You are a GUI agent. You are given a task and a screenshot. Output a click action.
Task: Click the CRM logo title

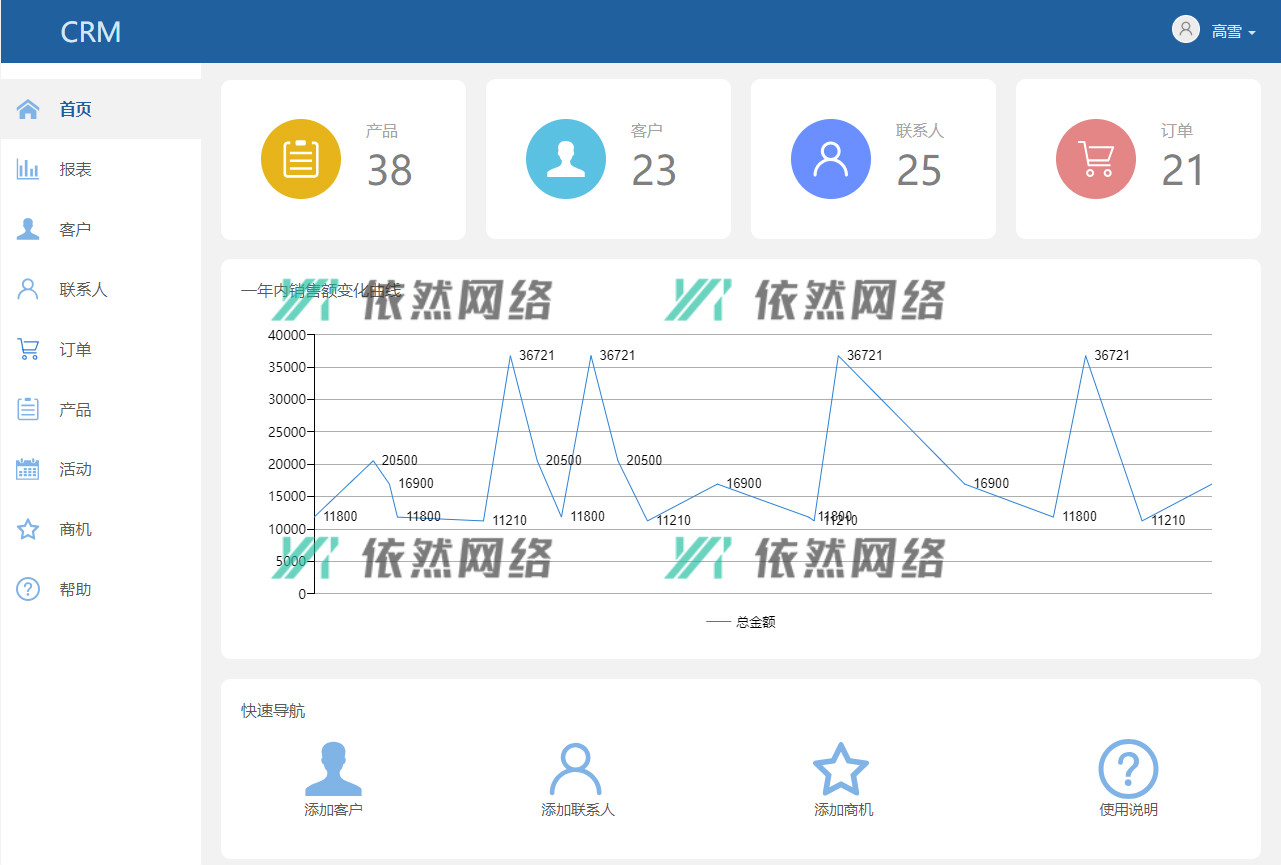point(91,32)
